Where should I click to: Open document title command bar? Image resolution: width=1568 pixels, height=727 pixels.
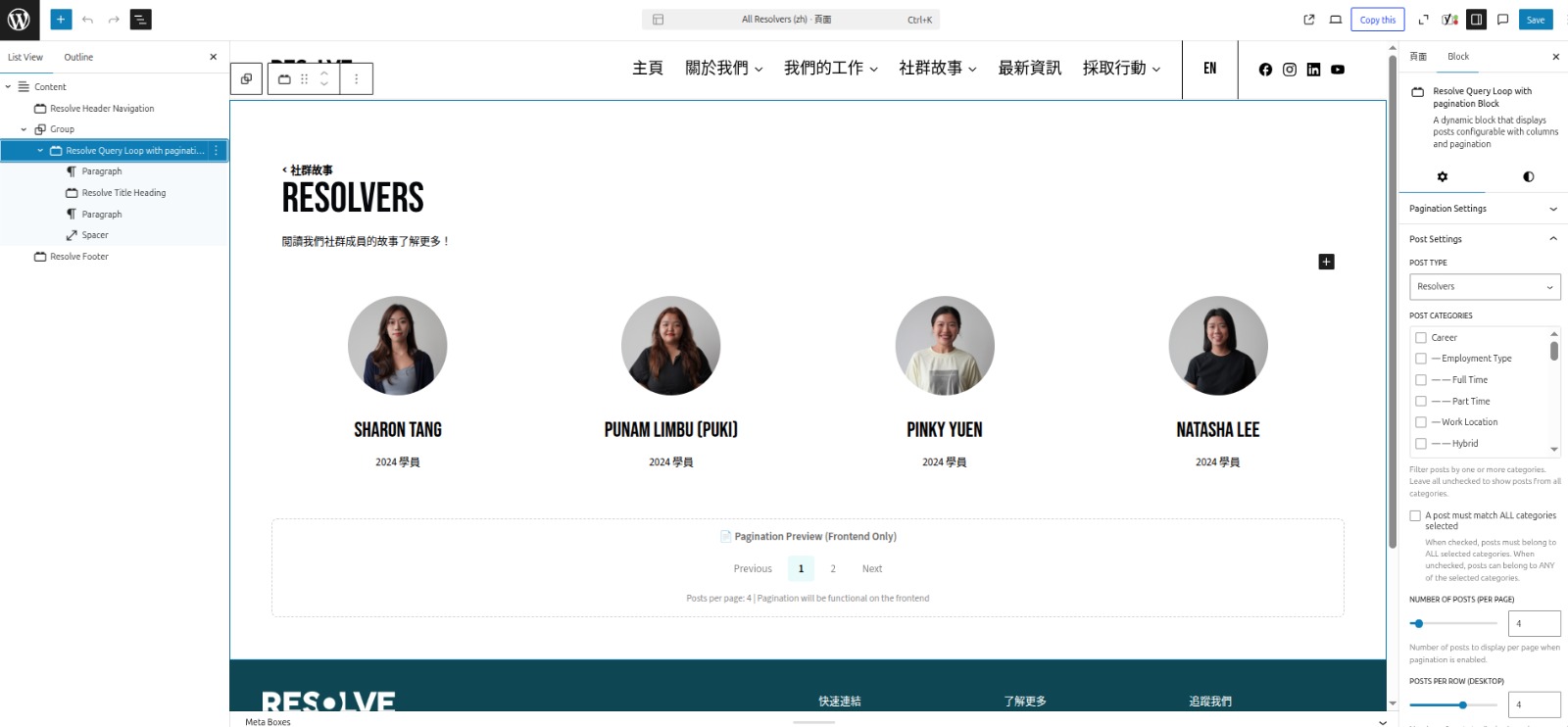pos(791,20)
